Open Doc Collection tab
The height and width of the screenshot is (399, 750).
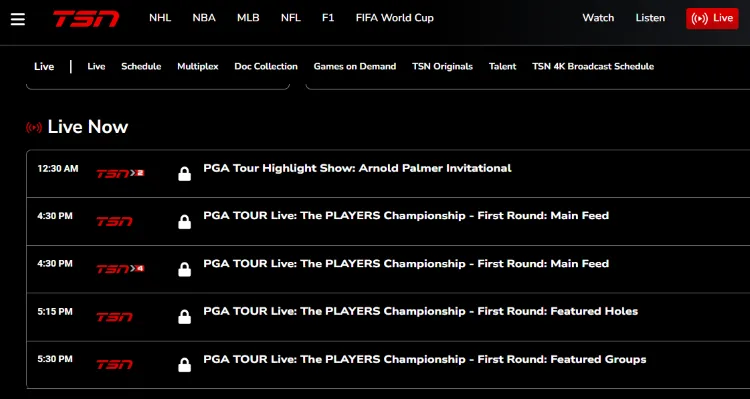pos(266,66)
